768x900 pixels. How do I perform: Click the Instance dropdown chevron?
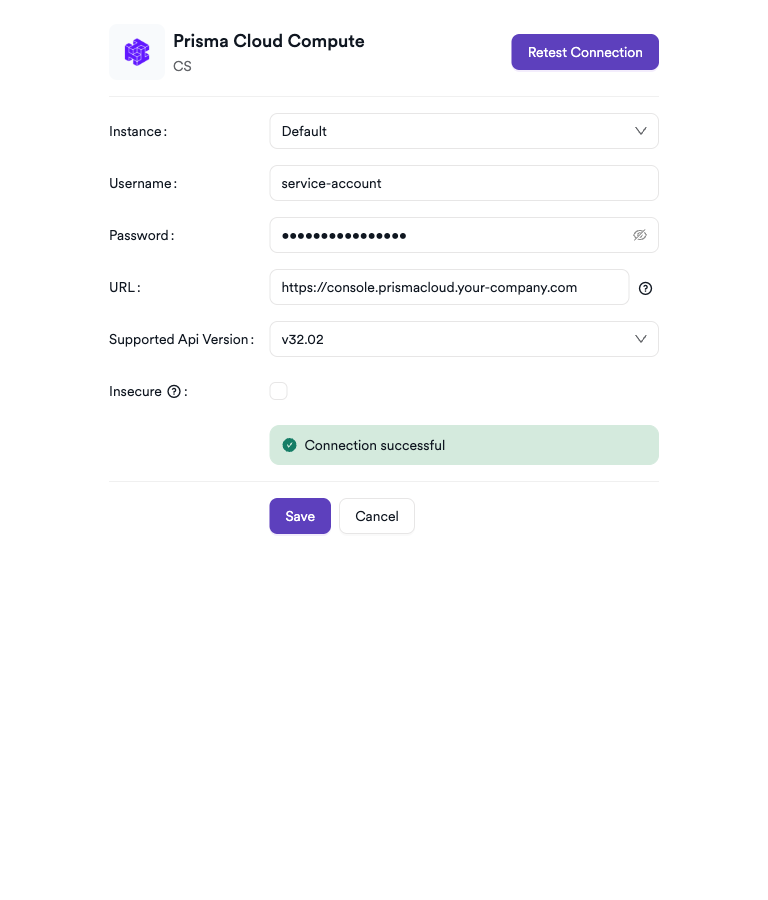pyautogui.click(x=640, y=131)
